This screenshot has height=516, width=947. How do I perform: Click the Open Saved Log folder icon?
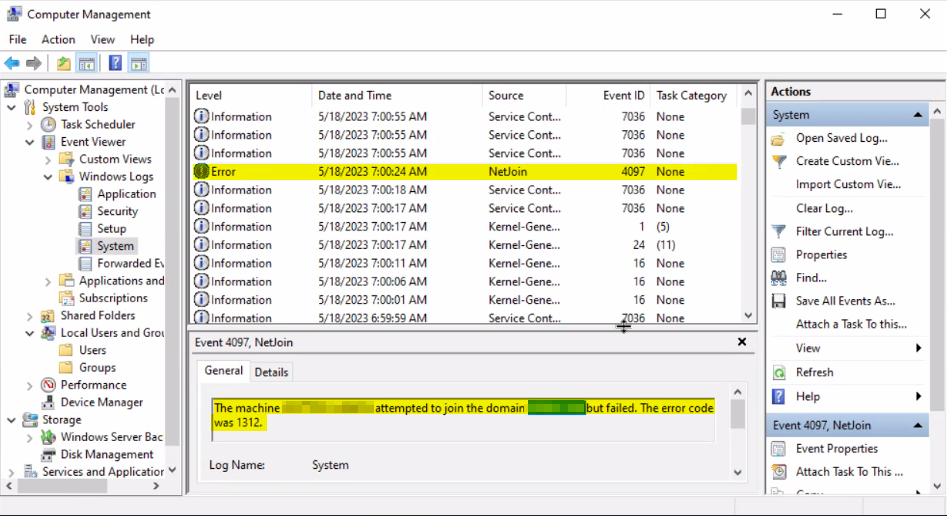click(x=778, y=140)
